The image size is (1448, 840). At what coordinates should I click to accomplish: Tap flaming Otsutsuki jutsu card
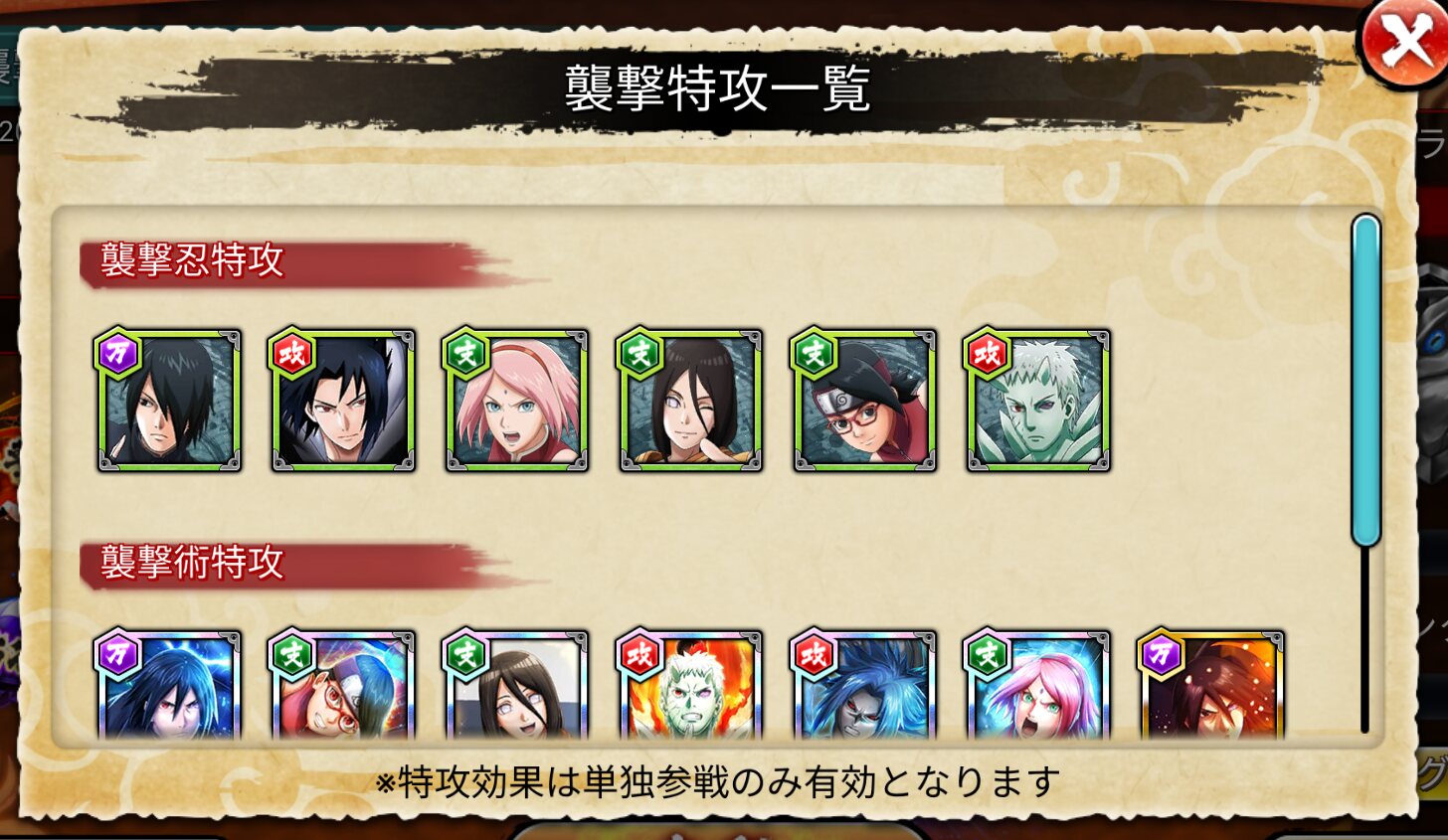click(690, 685)
